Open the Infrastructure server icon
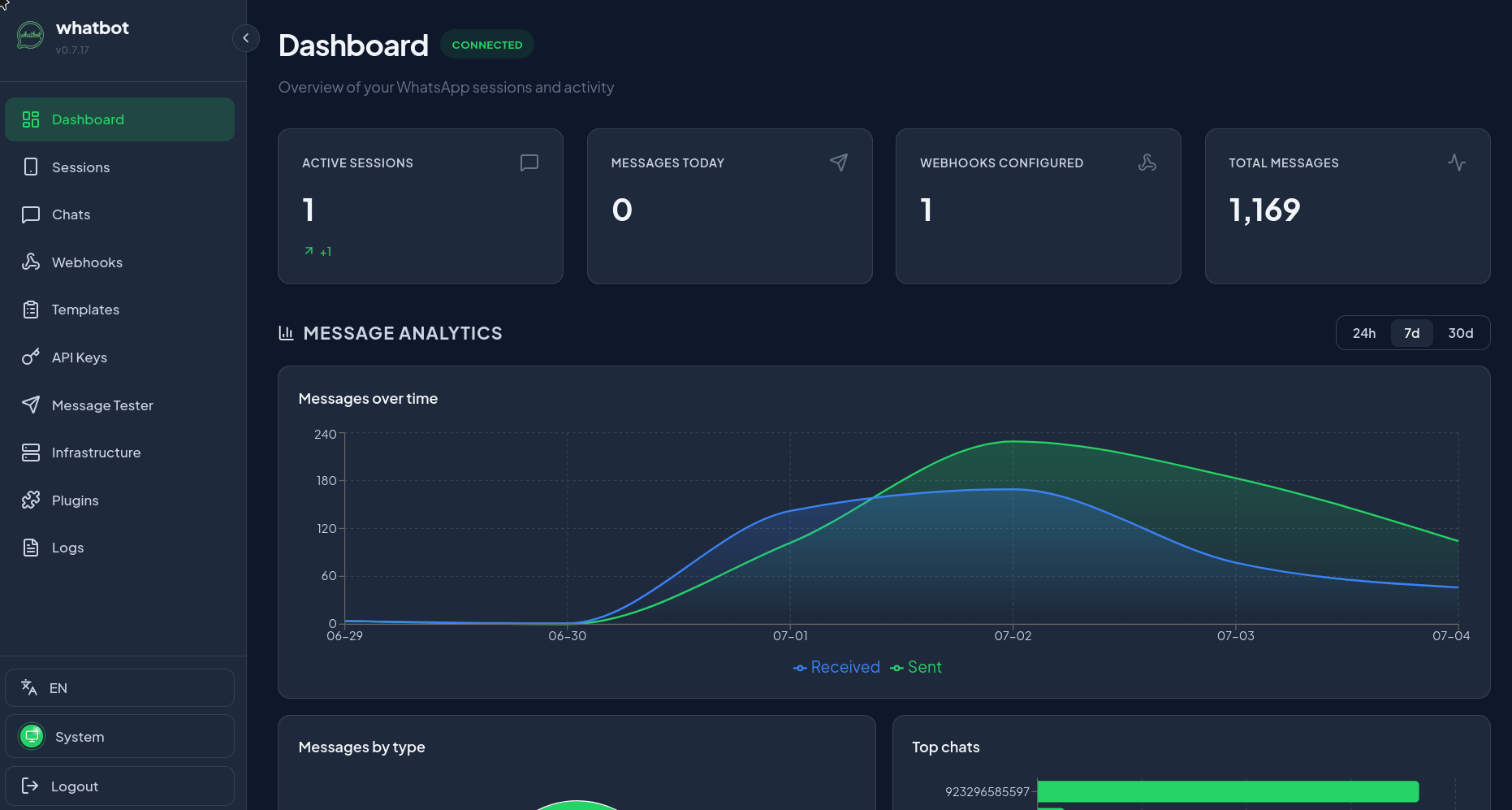 [31, 453]
